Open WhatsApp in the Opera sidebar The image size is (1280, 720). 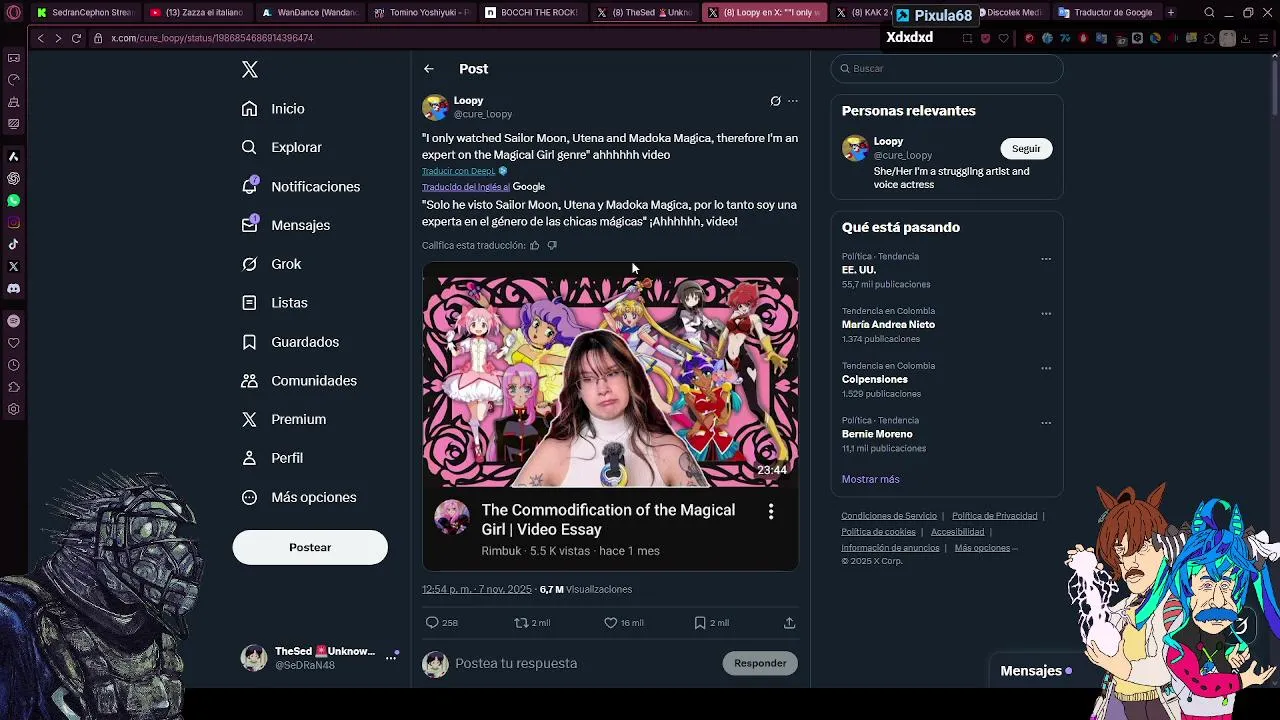13,201
